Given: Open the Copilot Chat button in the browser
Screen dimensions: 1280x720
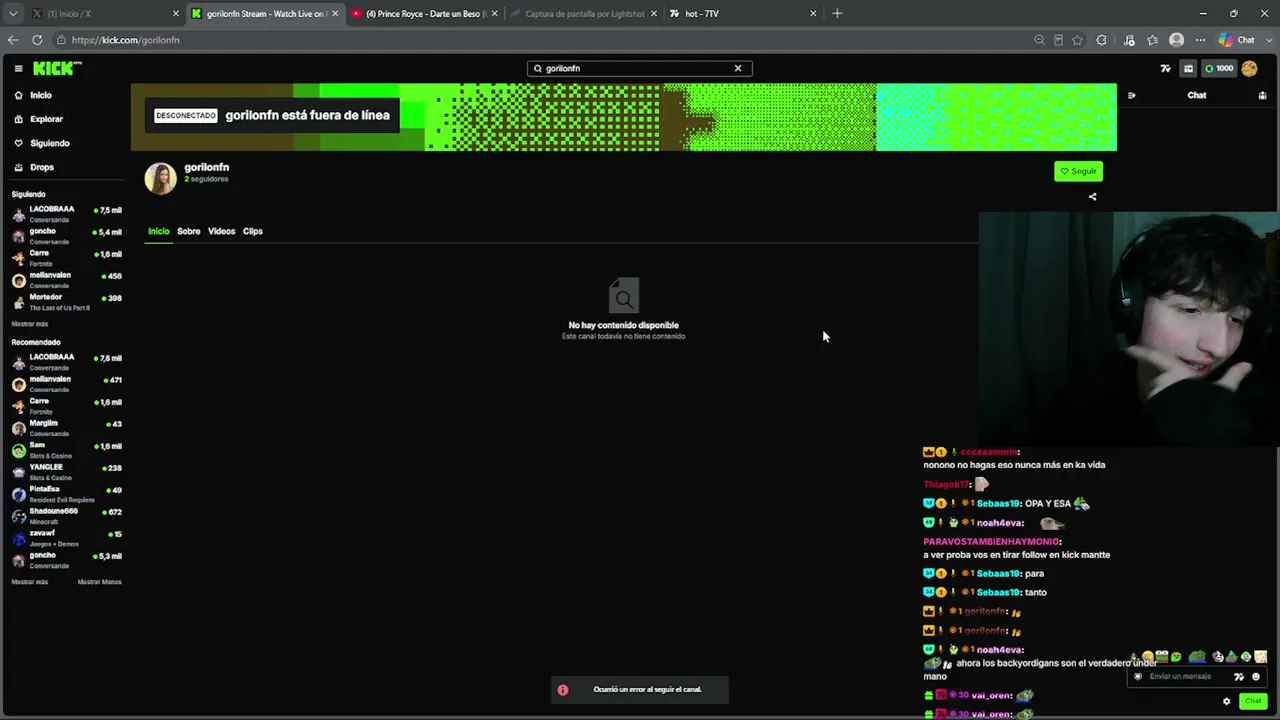Looking at the screenshot, I should click(1237, 40).
